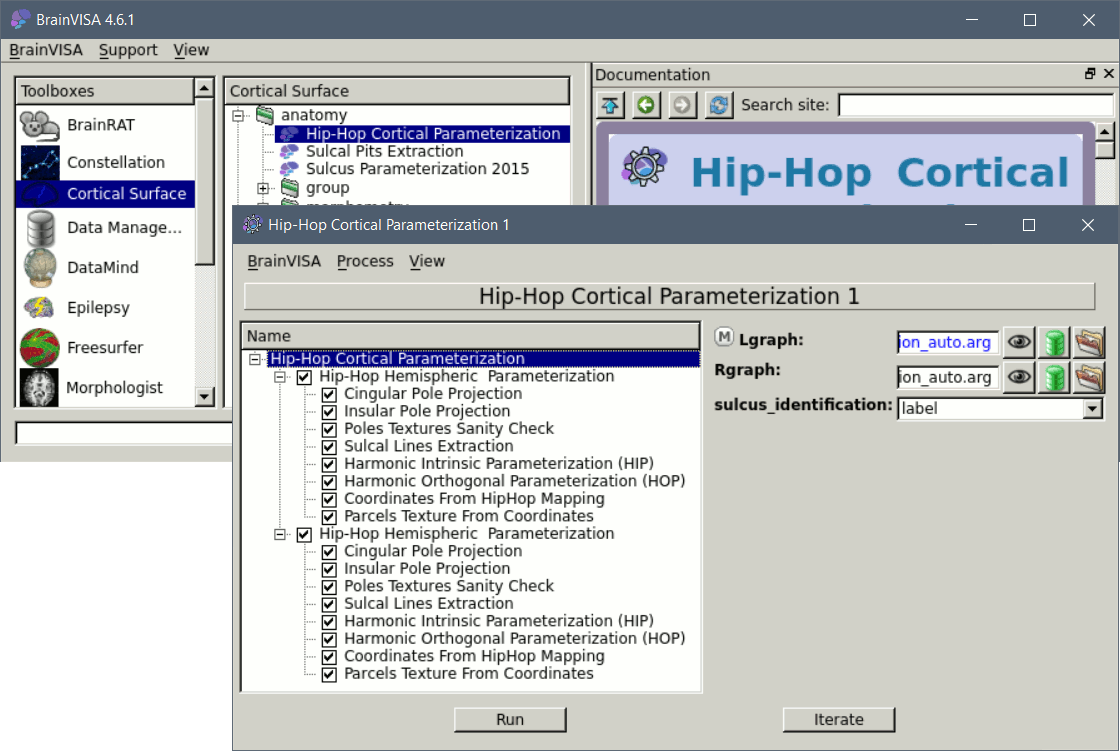Viewport: 1120px width, 751px height.
Task: Expand the group folder in Cortical Surface tree
Action: pos(263,188)
